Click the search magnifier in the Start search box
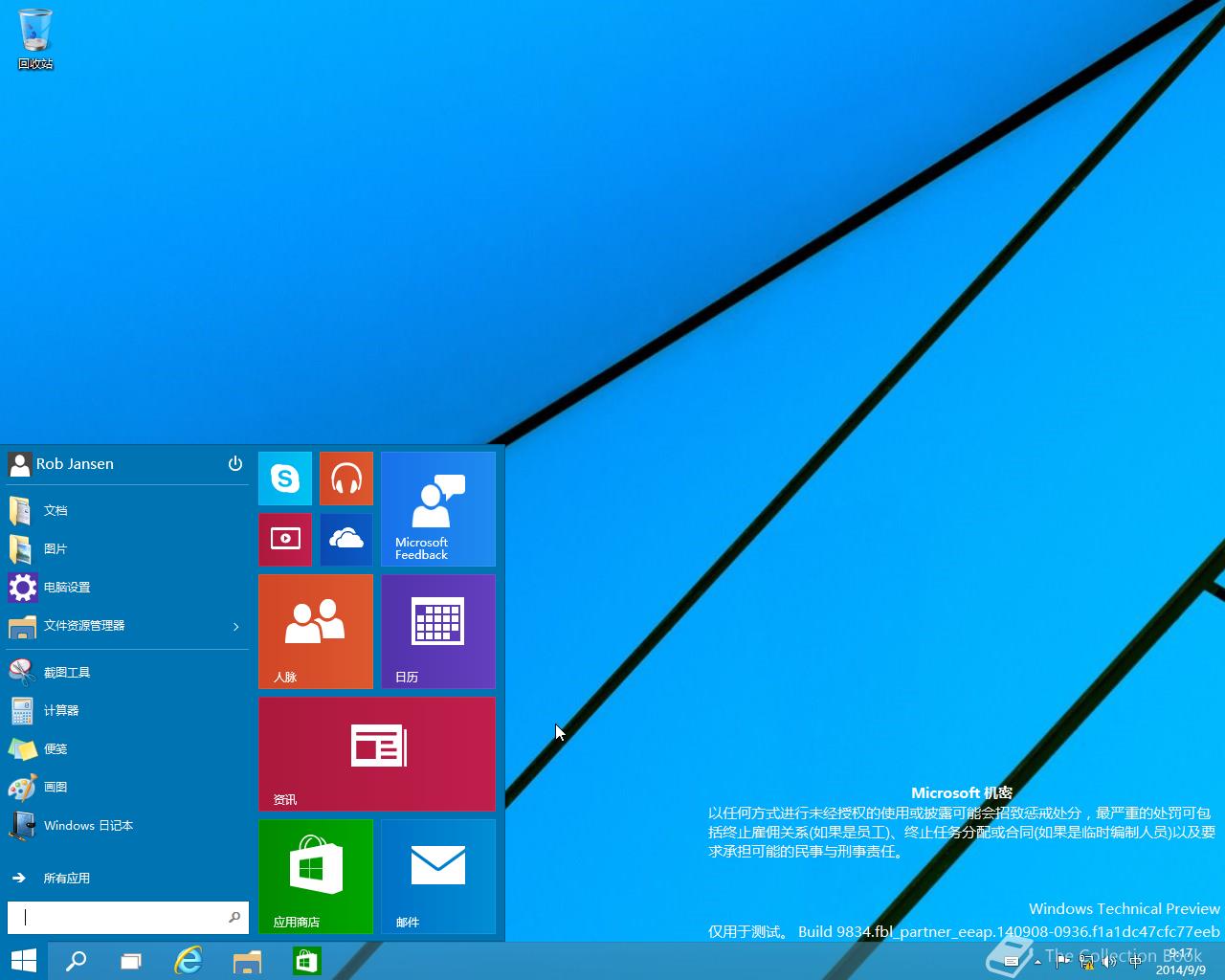This screenshot has height=980, width=1225. pos(234,917)
